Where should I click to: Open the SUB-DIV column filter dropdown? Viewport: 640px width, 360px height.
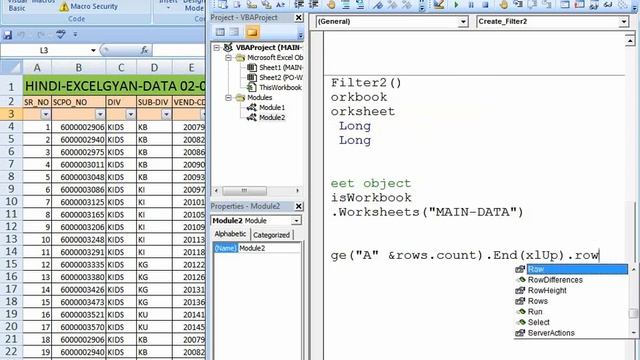coord(166,115)
